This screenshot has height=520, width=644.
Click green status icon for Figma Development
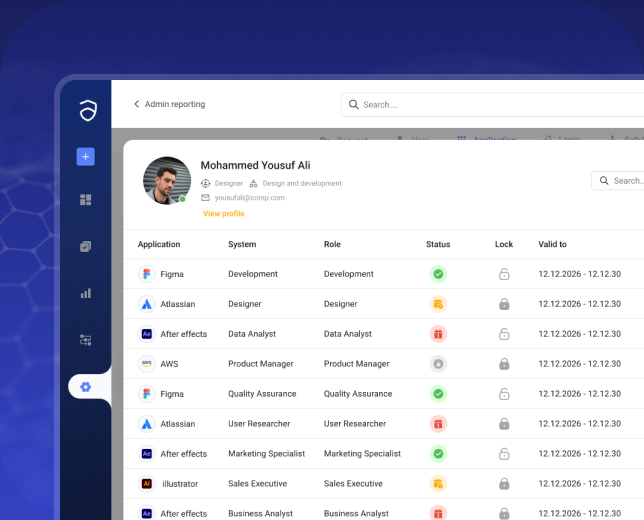point(438,274)
